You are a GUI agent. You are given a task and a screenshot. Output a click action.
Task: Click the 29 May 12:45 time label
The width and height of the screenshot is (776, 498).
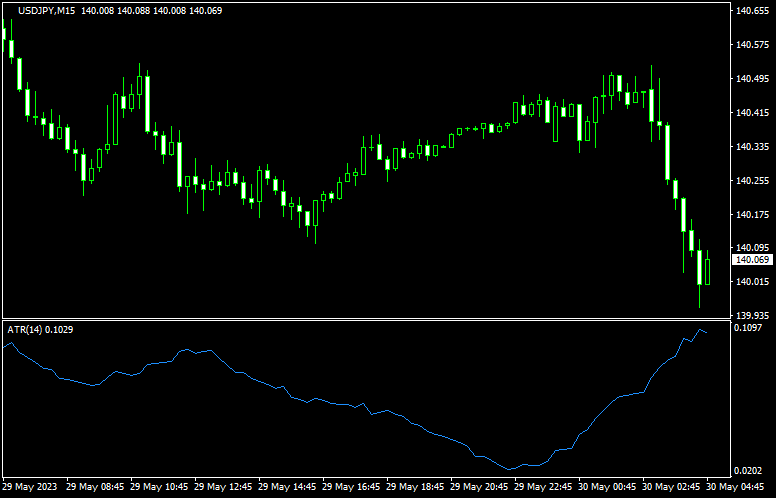223,487
